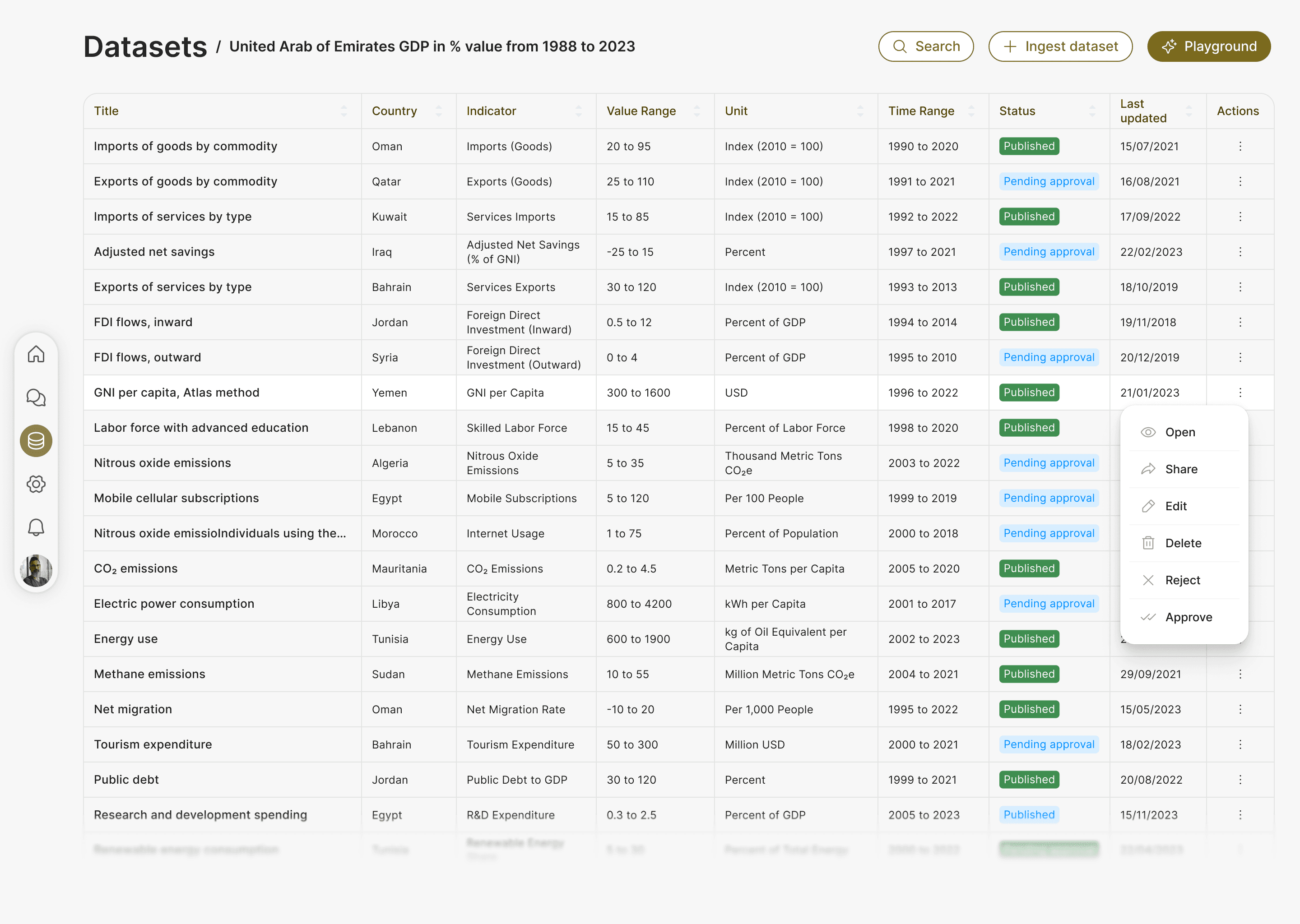Open three-dot menu for Oman imports row
The width and height of the screenshot is (1300, 924).
(x=1240, y=146)
